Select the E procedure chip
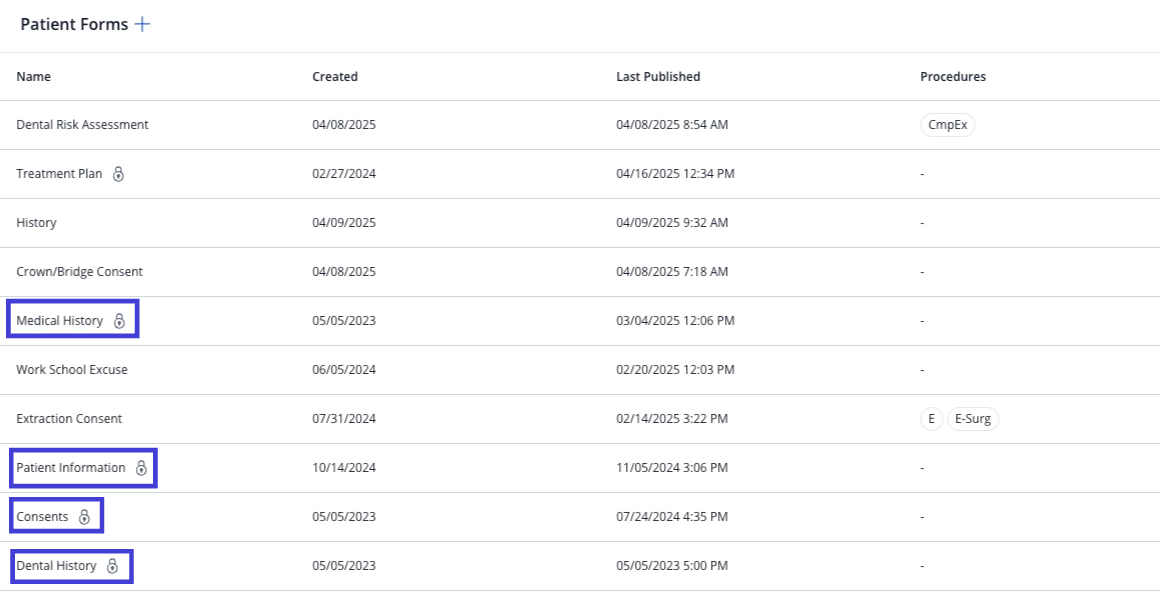 (931, 419)
